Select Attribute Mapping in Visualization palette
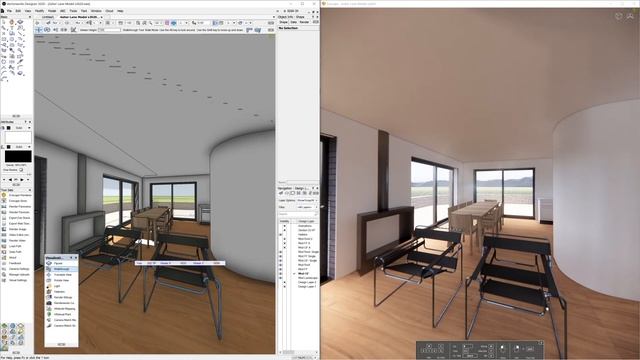This screenshot has width=640, height=360. 61,309
